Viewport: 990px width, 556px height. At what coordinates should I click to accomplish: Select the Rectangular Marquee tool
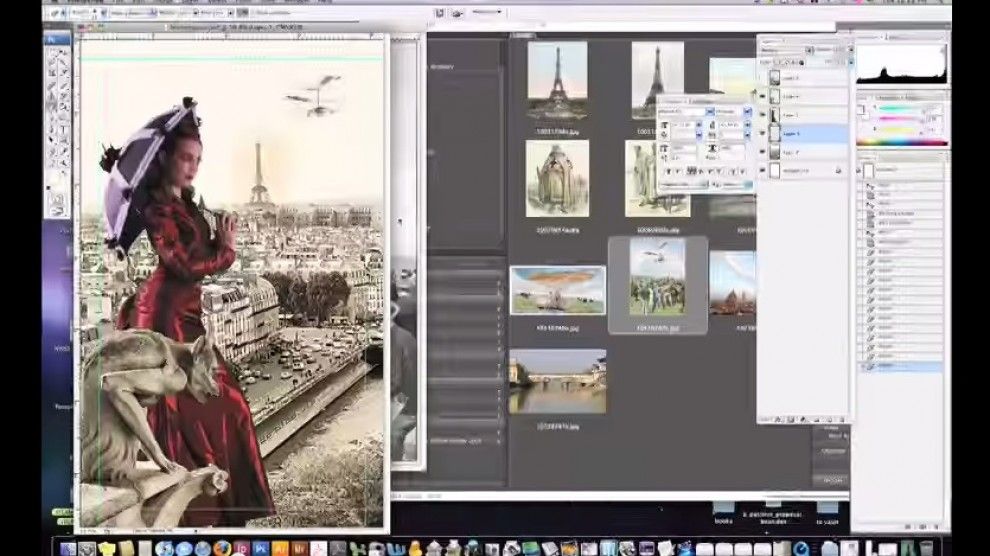pos(52,53)
